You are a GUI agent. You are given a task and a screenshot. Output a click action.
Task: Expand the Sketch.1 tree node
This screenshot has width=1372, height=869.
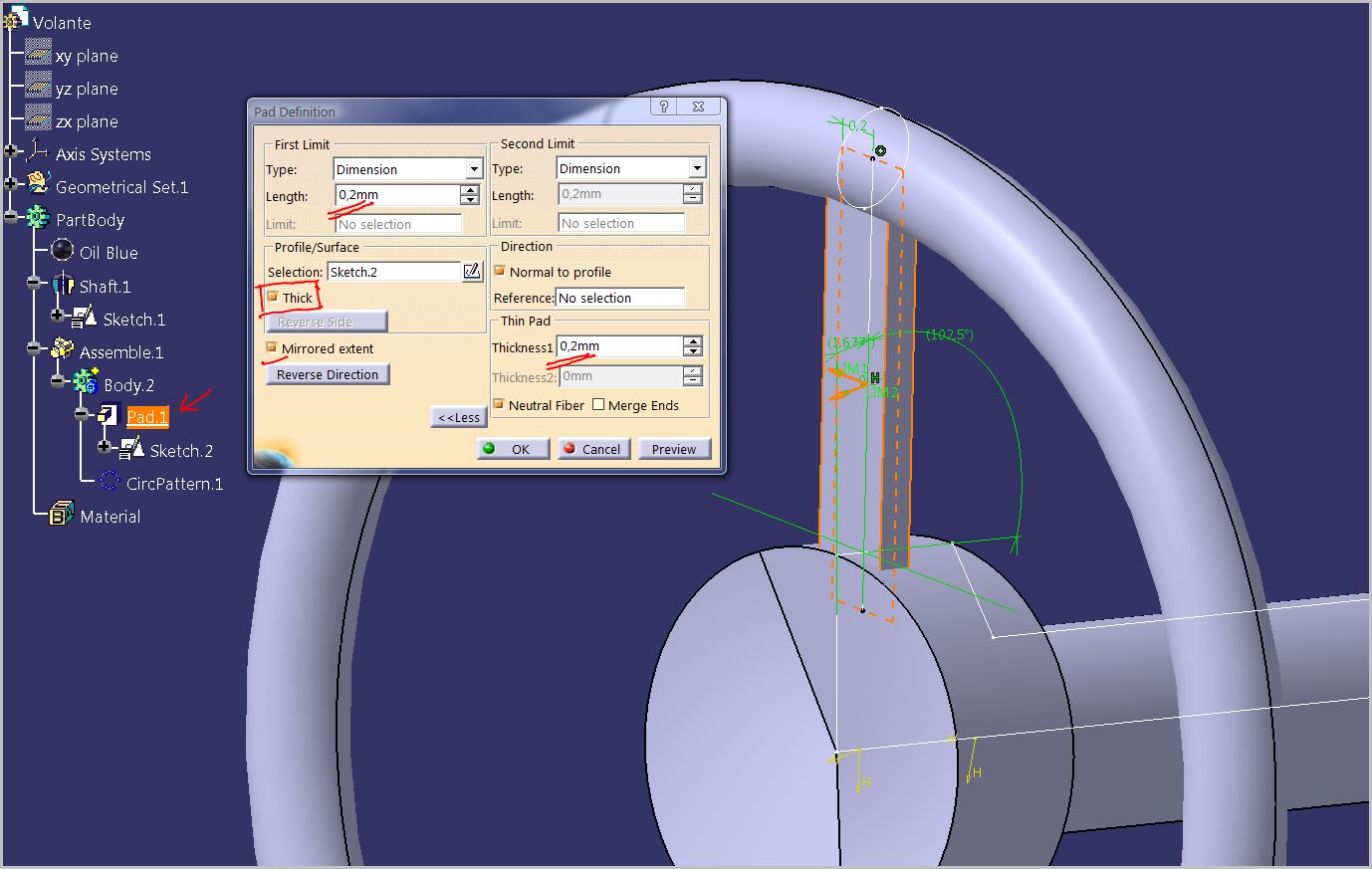point(58,317)
